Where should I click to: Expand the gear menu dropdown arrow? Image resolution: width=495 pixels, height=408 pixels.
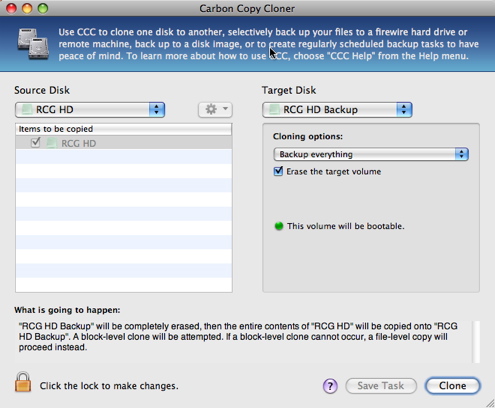(225, 109)
